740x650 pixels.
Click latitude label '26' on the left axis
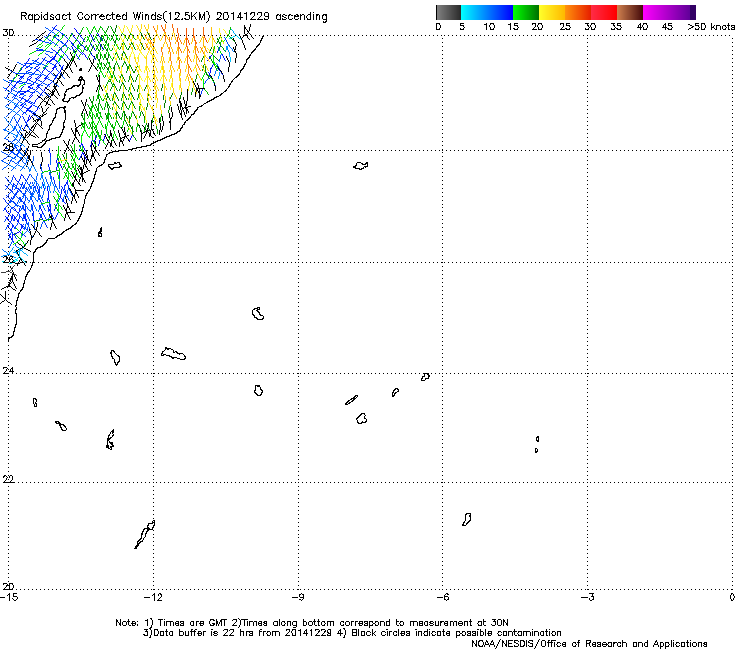click(x=8, y=260)
